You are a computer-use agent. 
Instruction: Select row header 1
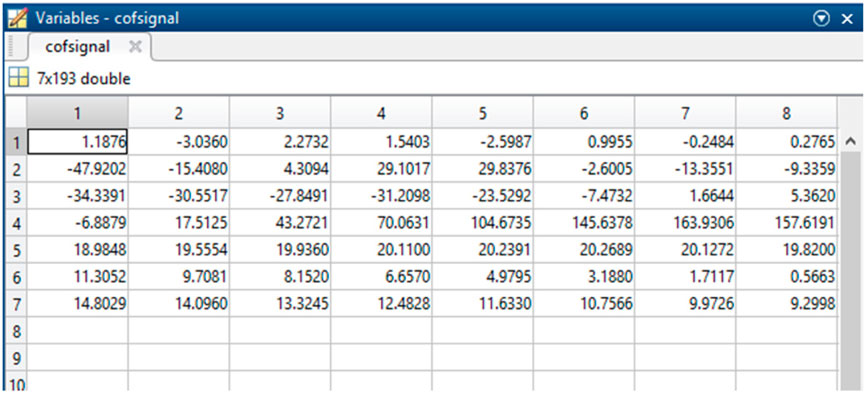click(16, 142)
